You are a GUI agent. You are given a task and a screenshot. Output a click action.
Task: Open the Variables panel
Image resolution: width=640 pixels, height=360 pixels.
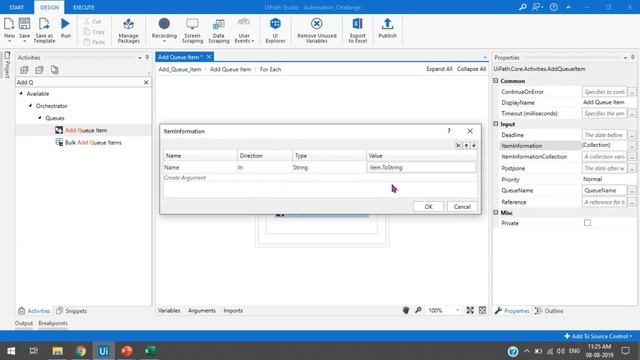169,310
